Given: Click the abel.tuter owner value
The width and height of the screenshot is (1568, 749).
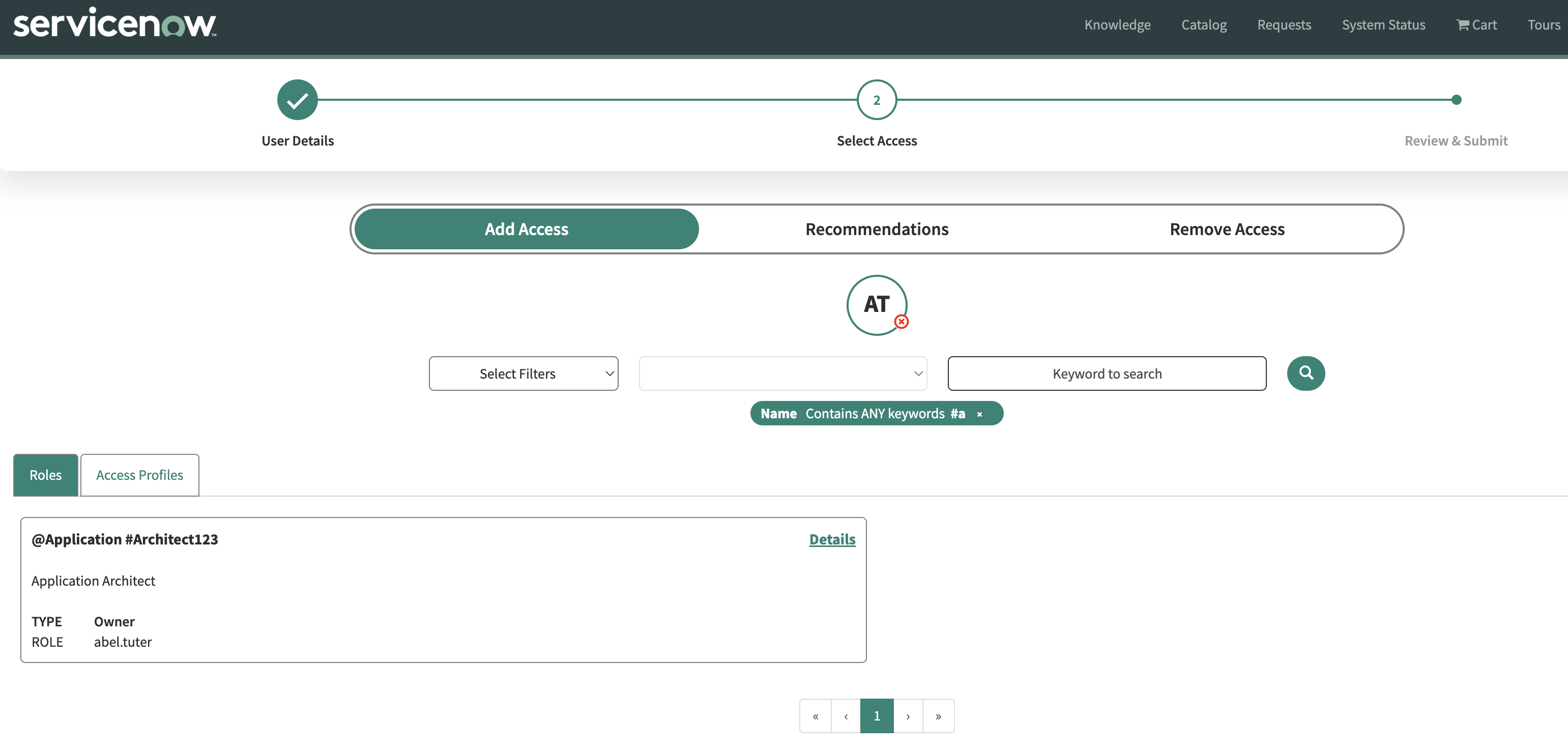Looking at the screenshot, I should tap(123, 643).
